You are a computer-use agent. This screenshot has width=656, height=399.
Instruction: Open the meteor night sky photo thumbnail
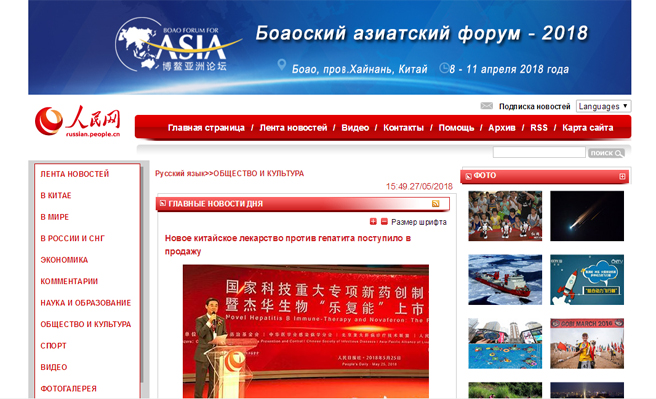pos(587,216)
